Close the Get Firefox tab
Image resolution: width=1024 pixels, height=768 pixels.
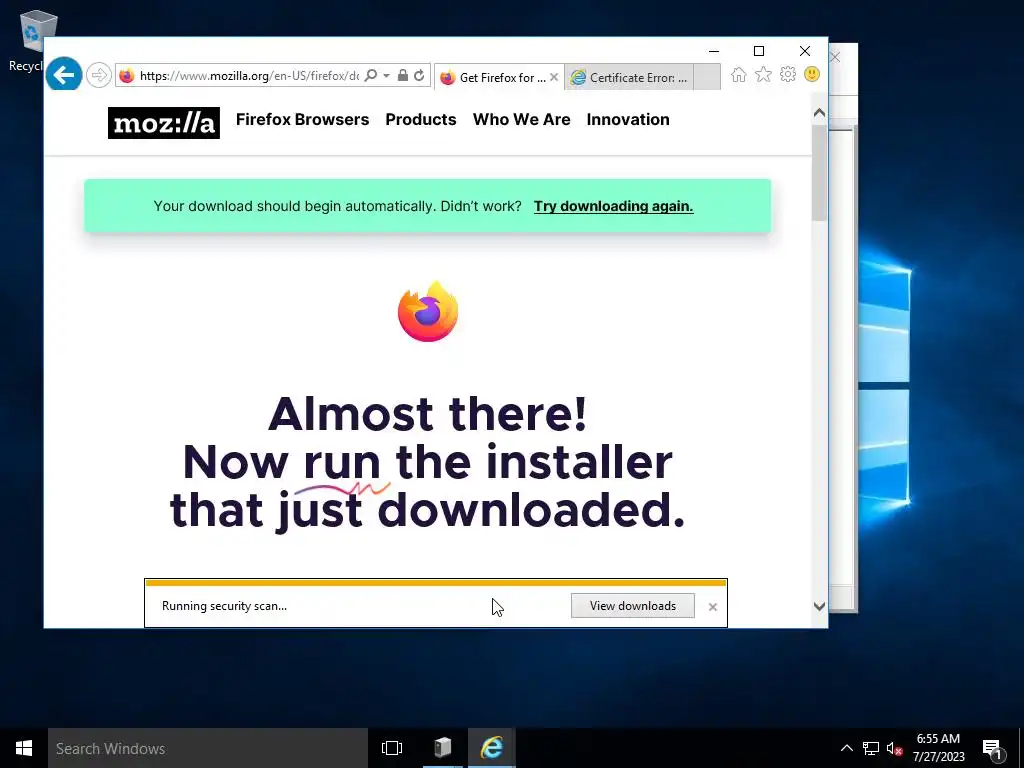tap(554, 77)
